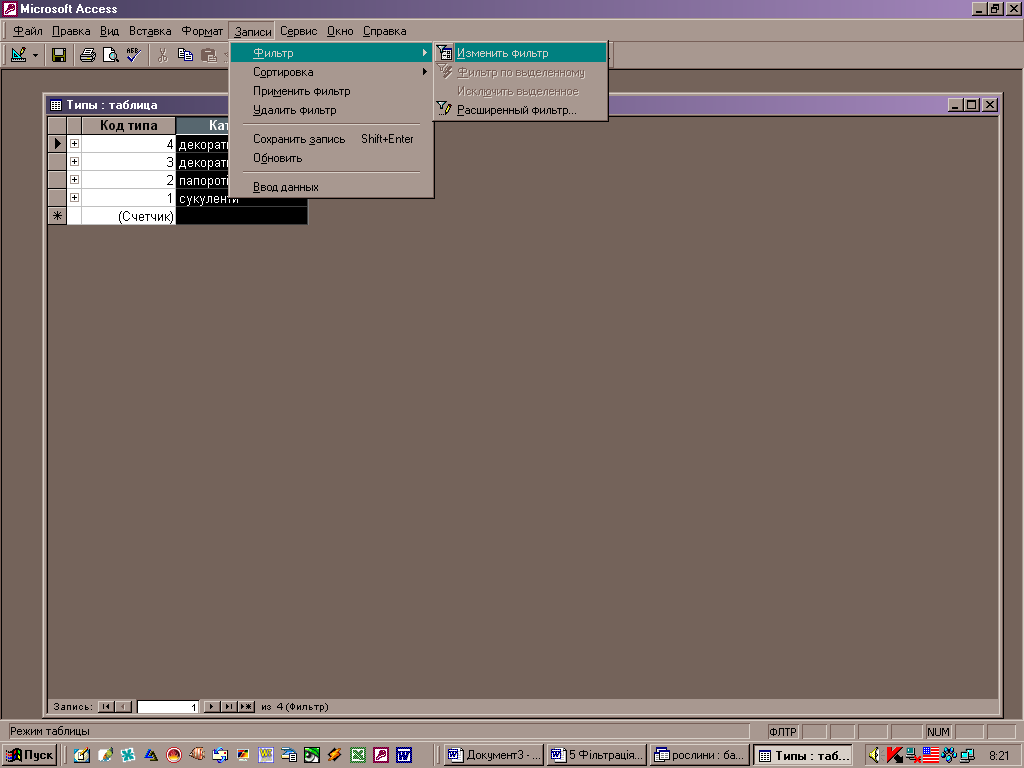1024x768 pixels.
Task: Click the lightning bolt quick launch icon
Action: (334, 756)
